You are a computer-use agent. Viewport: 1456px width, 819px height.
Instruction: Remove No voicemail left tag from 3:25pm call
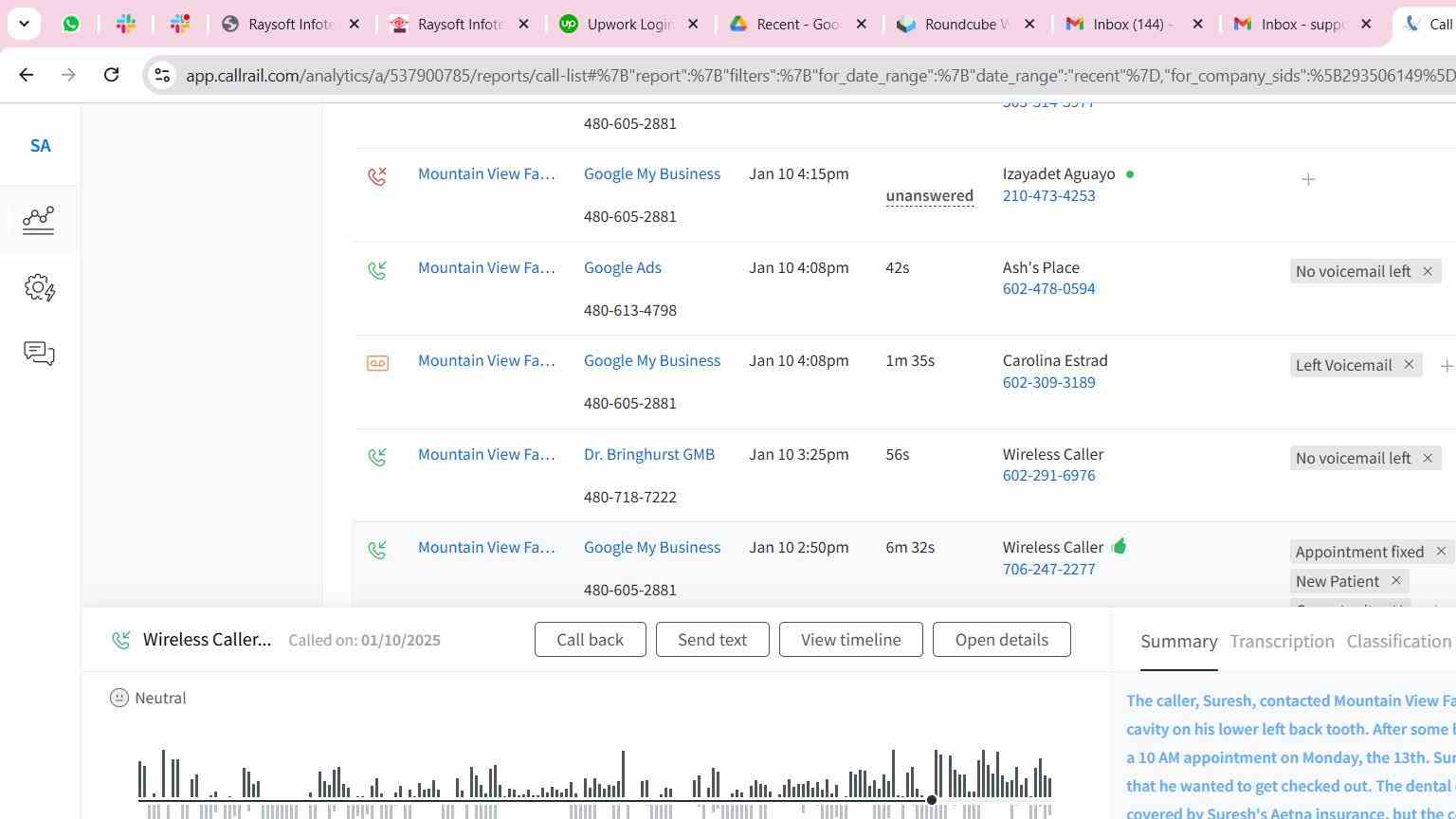1427,458
